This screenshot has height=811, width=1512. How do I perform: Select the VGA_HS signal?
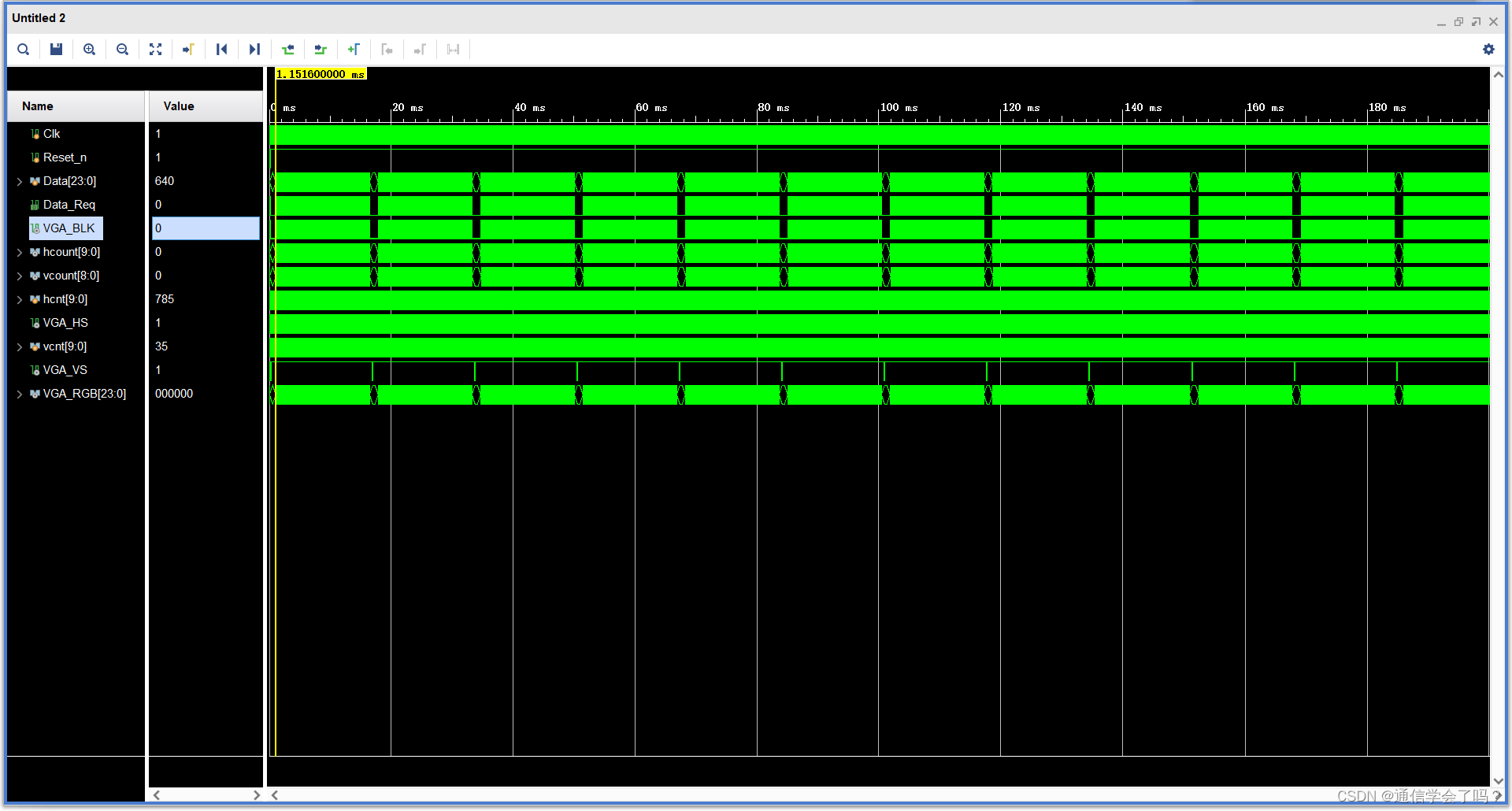[x=65, y=323]
